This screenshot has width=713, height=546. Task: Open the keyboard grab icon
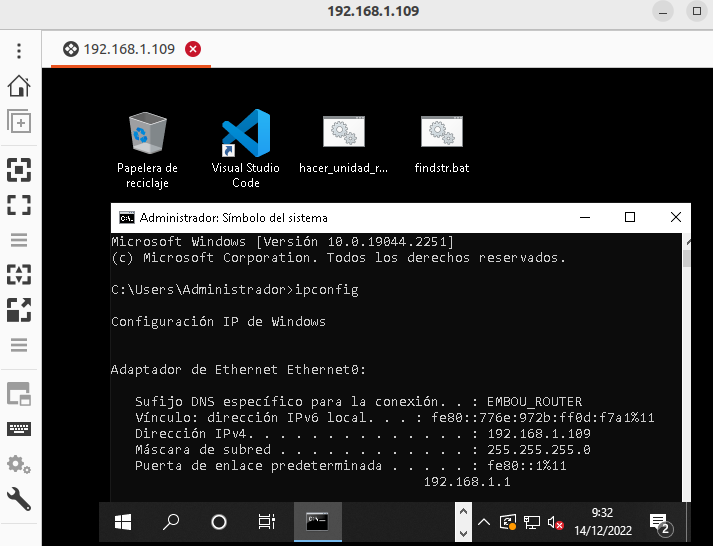19,429
